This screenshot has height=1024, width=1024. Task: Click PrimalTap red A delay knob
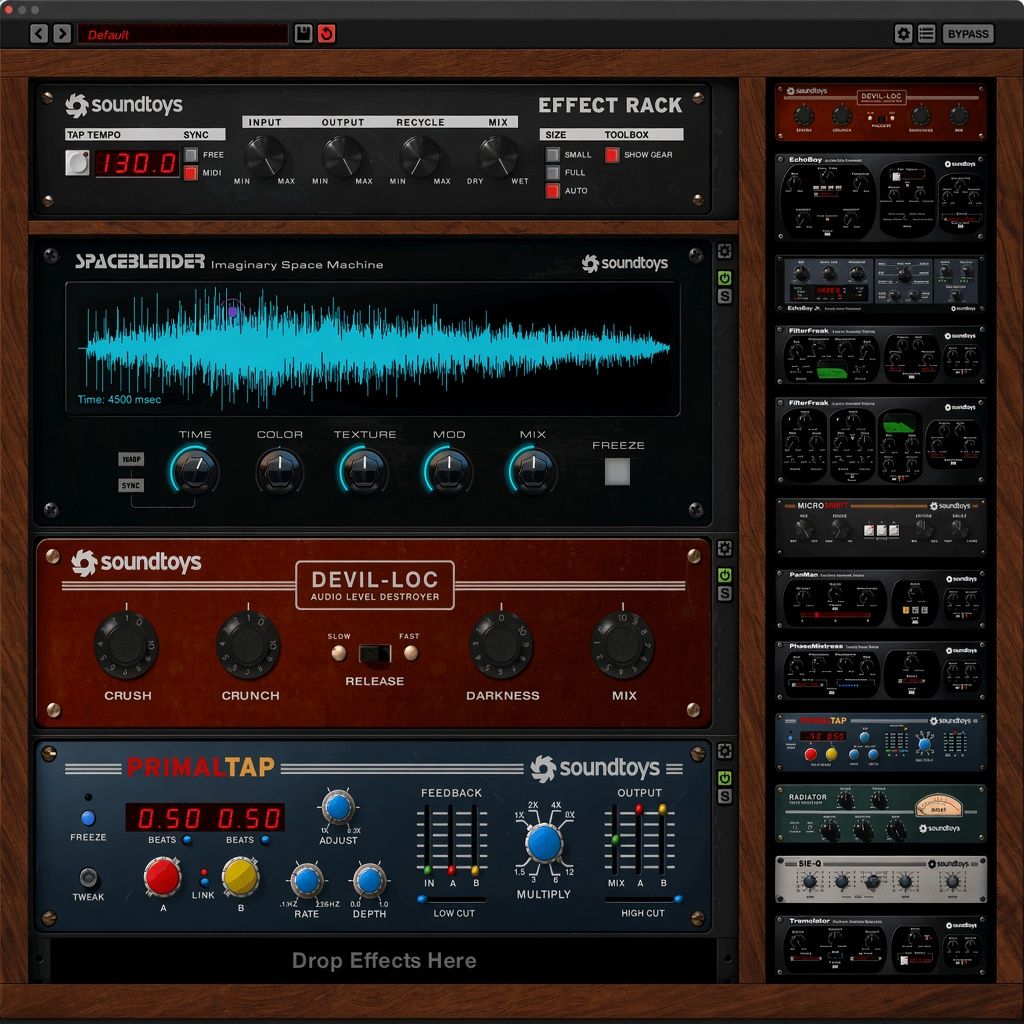click(x=162, y=877)
